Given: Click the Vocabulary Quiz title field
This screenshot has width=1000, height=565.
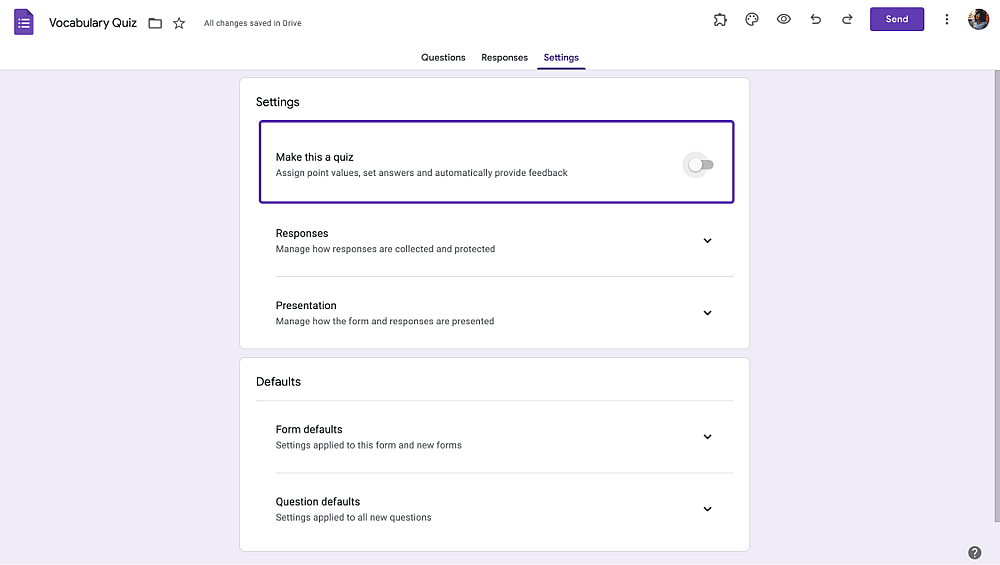Looking at the screenshot, I should click(x=92, y=23).
